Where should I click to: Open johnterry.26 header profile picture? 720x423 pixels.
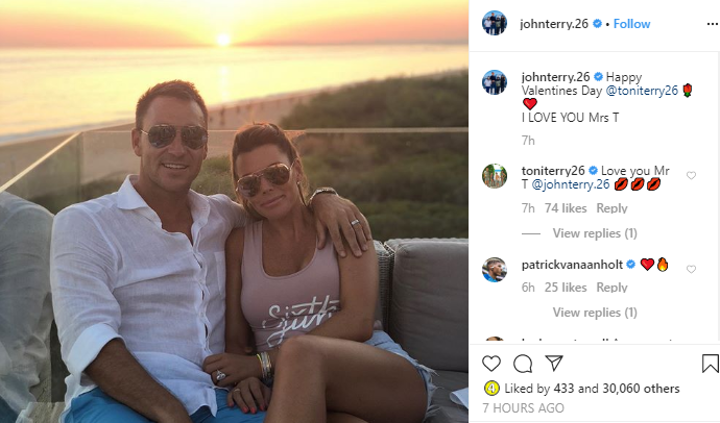495,23
